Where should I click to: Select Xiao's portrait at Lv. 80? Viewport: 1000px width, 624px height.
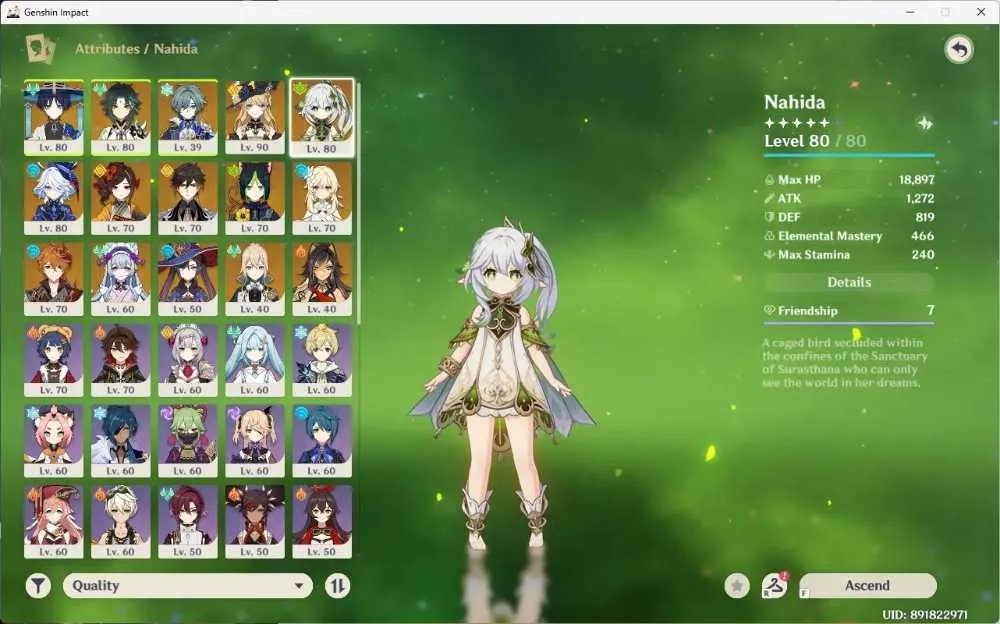click(121, 117)
